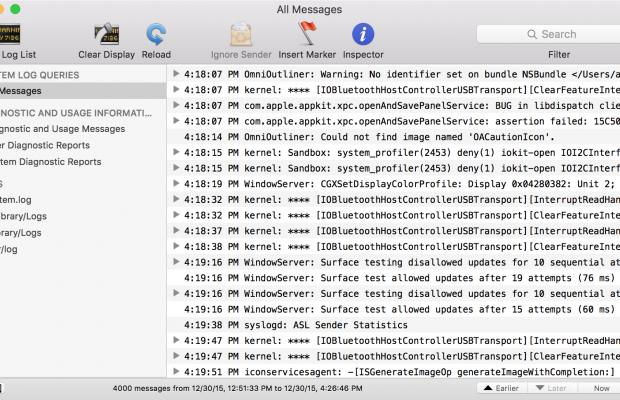Expand the iconservicesagent message at 4:19:51
This screenshot has height=400, width=620.
coord(176,372)
